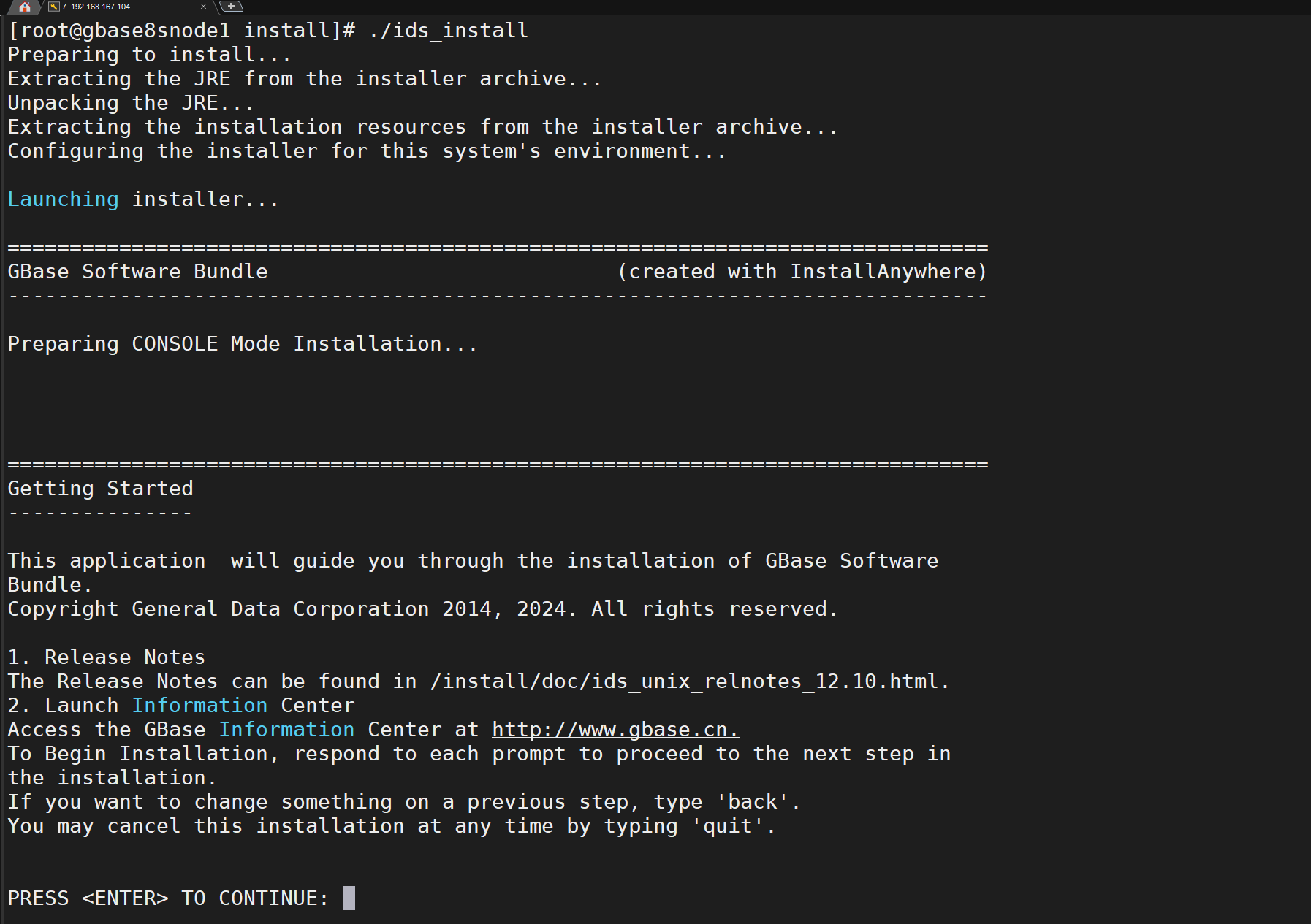The height and width of the screenshot is (924, 1311).
Task: Click the terminal icon on session tab
Action: tap(53, 7)
